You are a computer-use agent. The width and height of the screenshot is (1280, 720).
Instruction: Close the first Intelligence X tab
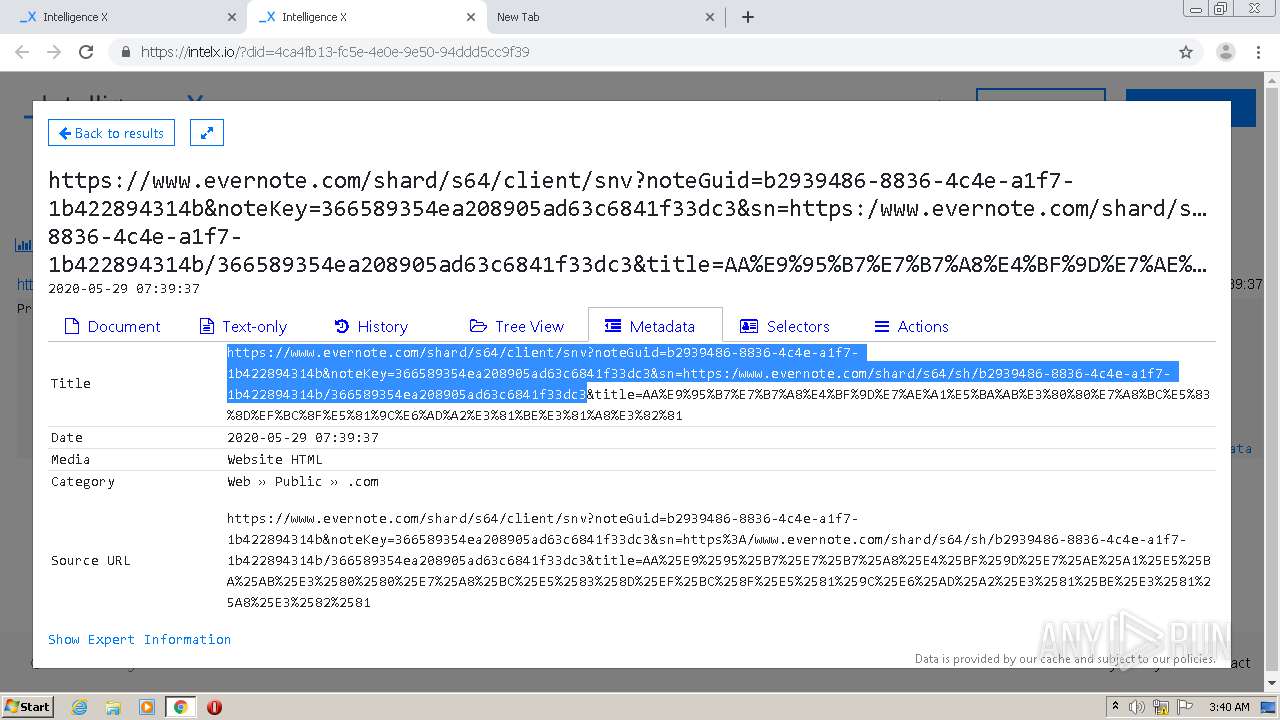[x=232, y=17]
